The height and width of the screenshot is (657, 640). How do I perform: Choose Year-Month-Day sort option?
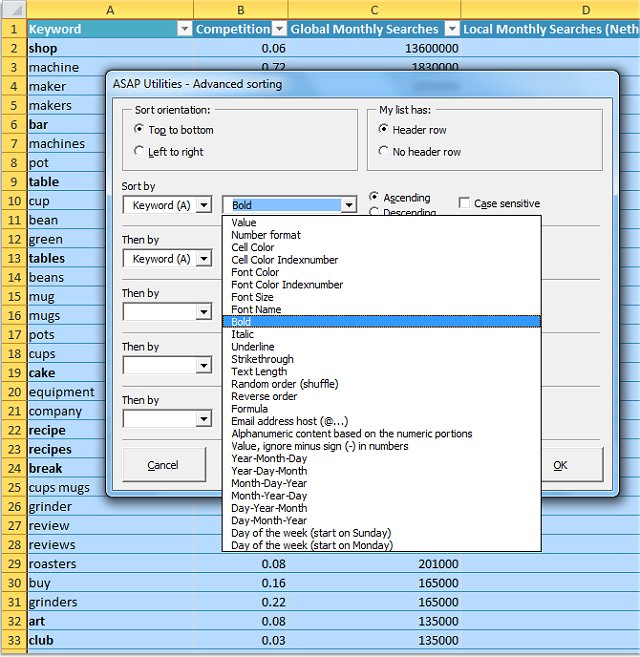click(x=381, y=458)
